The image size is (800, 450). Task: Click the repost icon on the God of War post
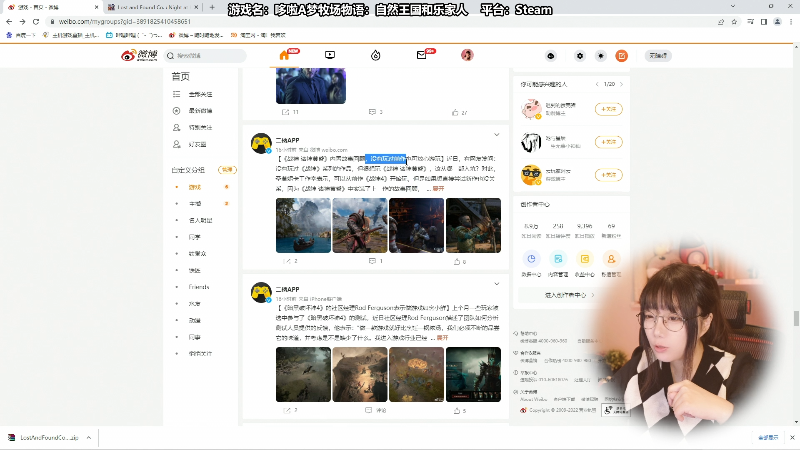coord(287,261)
